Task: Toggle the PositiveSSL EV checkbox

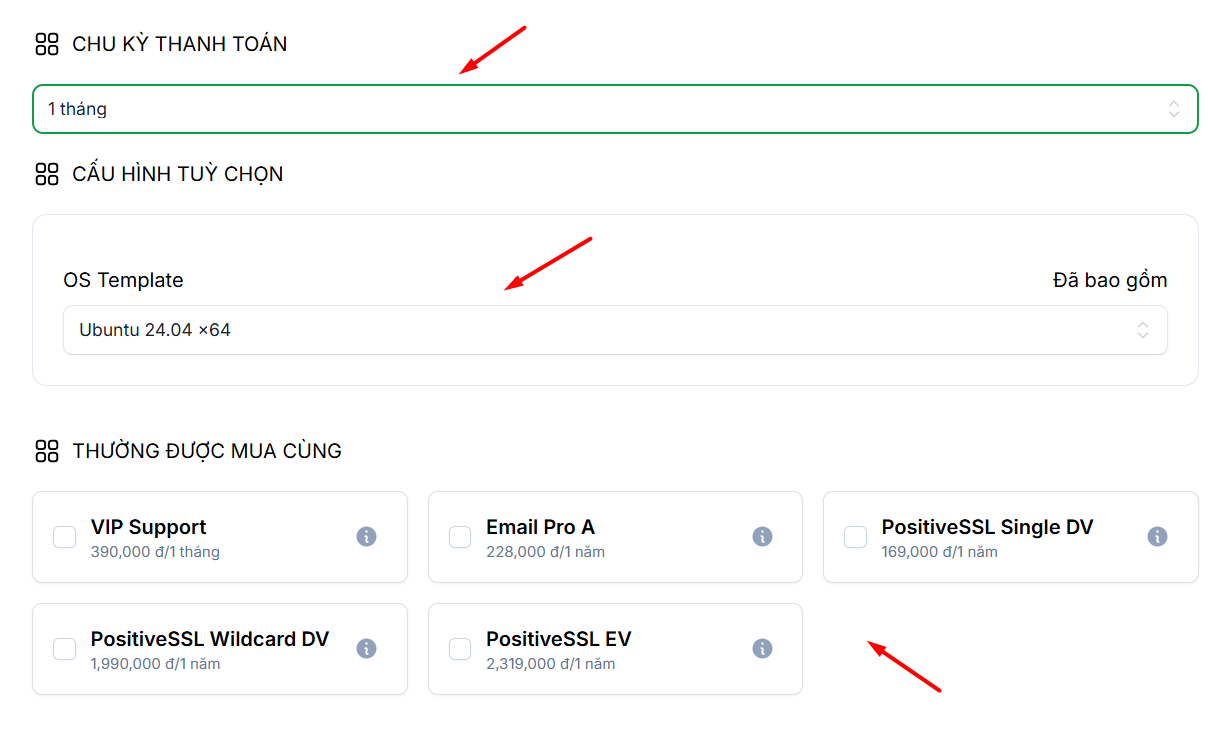Action: 460,649
